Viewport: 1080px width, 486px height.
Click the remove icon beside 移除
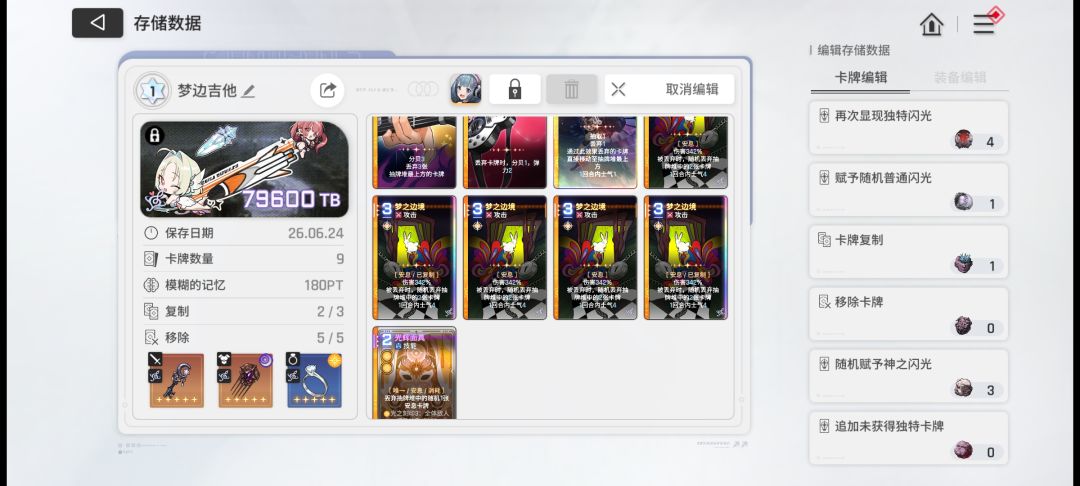pos(151,337)
